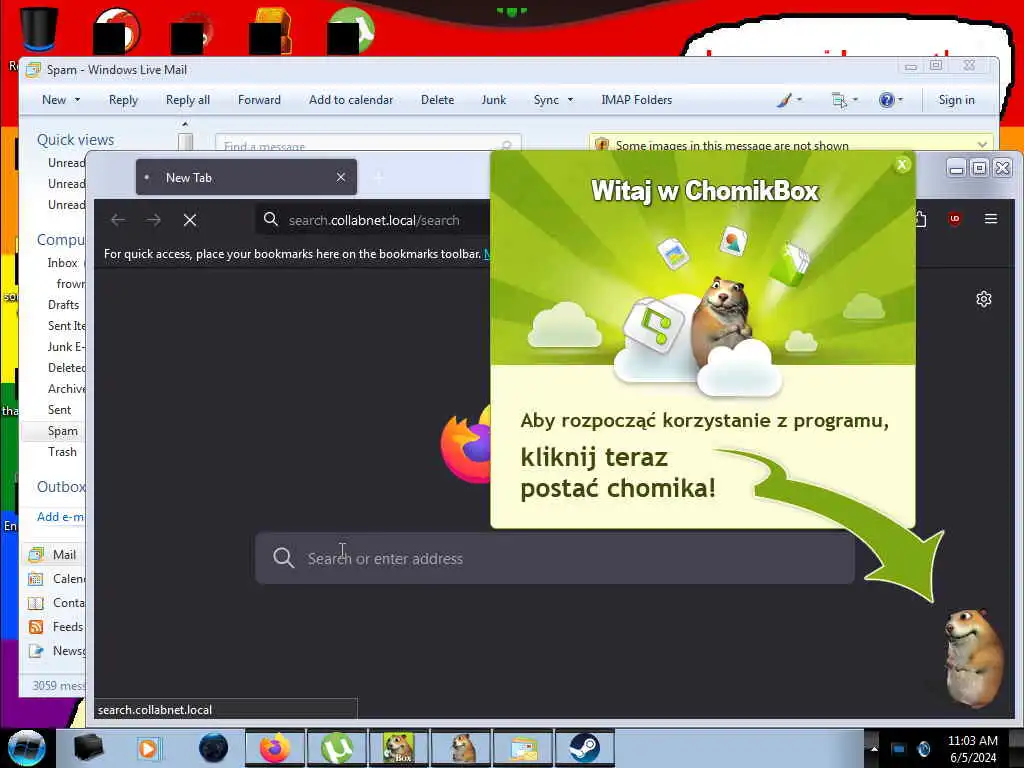This screenshot has width=1024, height=768.
Task: Click Reply all in Live Mail
Action: tap(187, 100)
